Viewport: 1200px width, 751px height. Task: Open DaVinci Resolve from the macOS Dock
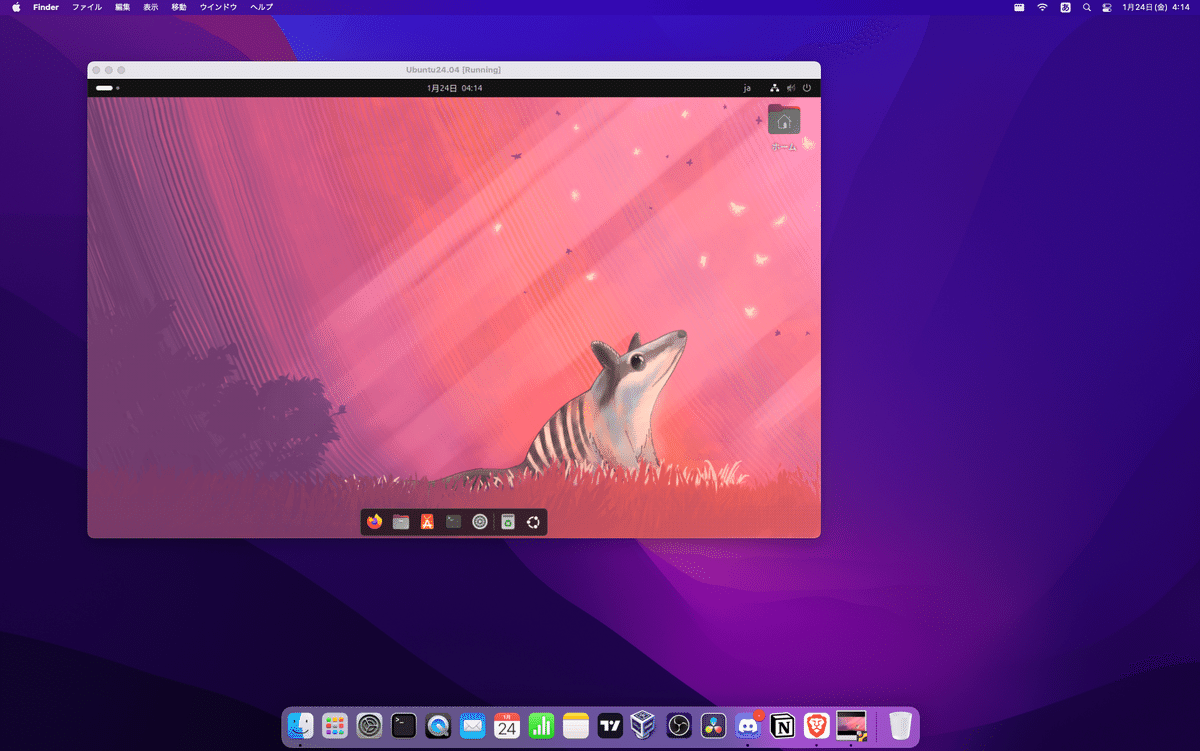coord(713,725)
